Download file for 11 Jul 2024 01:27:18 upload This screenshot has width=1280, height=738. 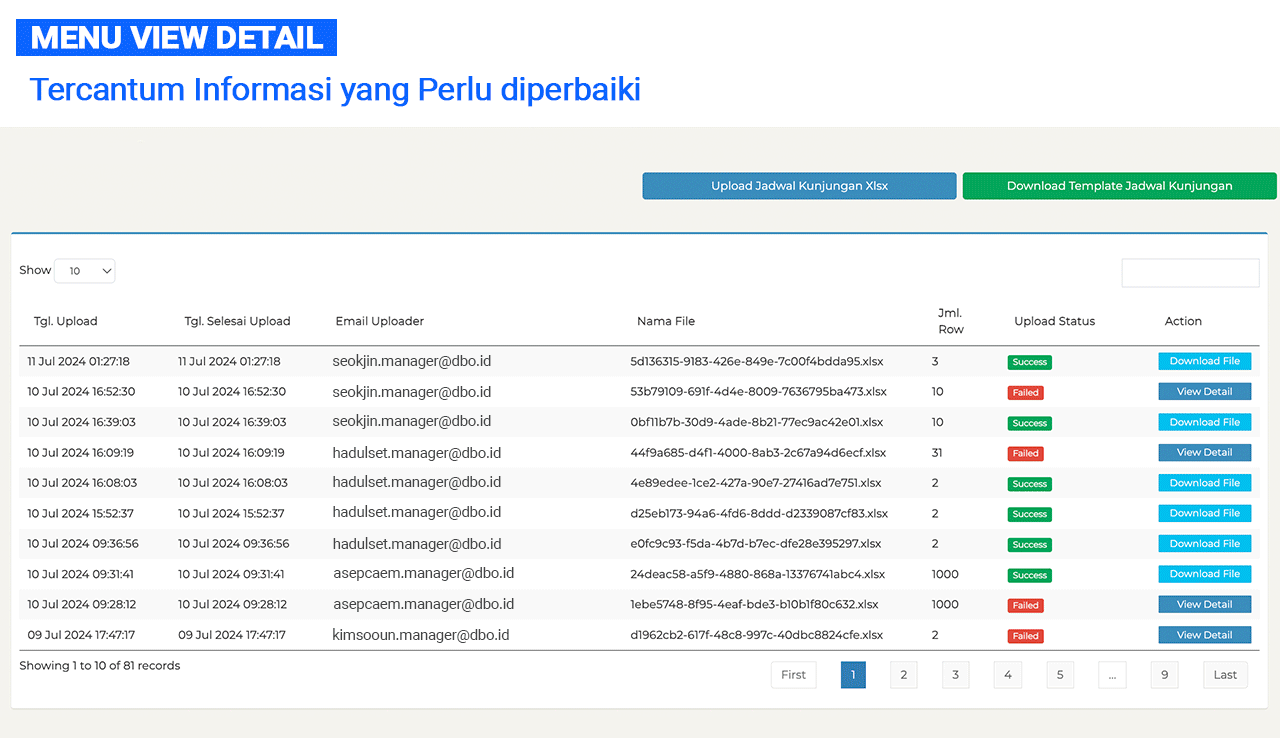pyautogui.click(x=1204, y=361)
